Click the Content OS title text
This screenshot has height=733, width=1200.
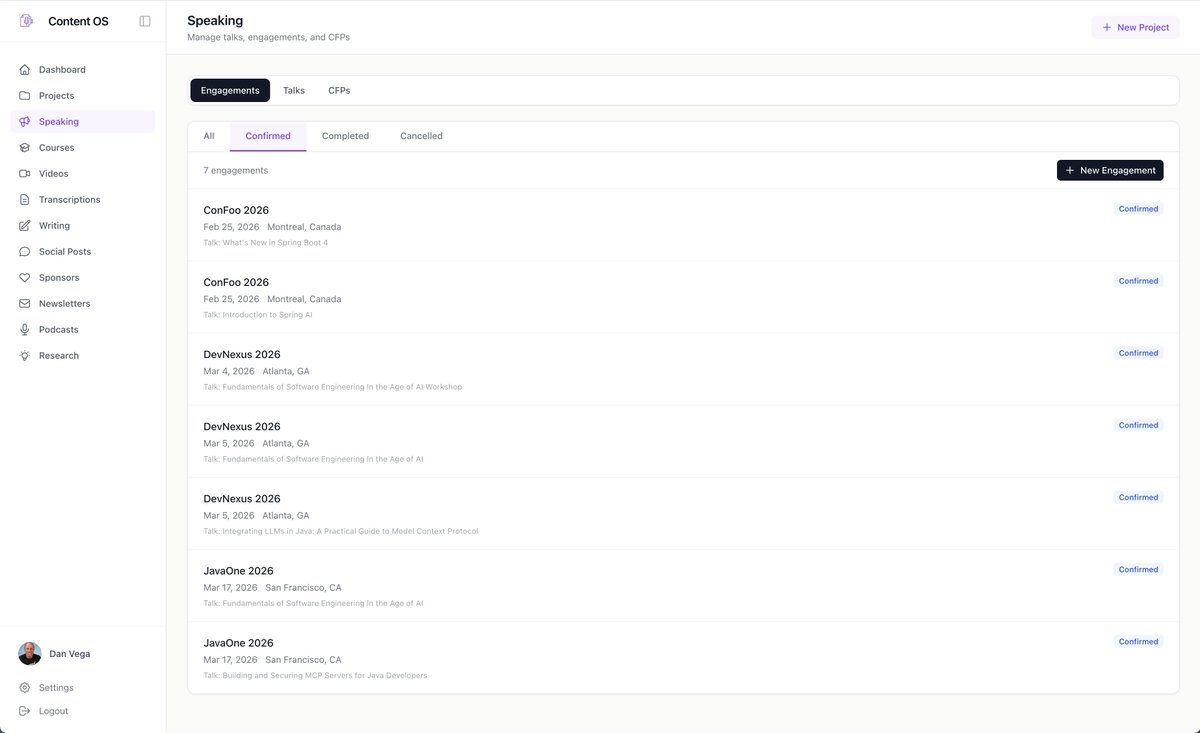pyautogui.click(x=78, y=21)
